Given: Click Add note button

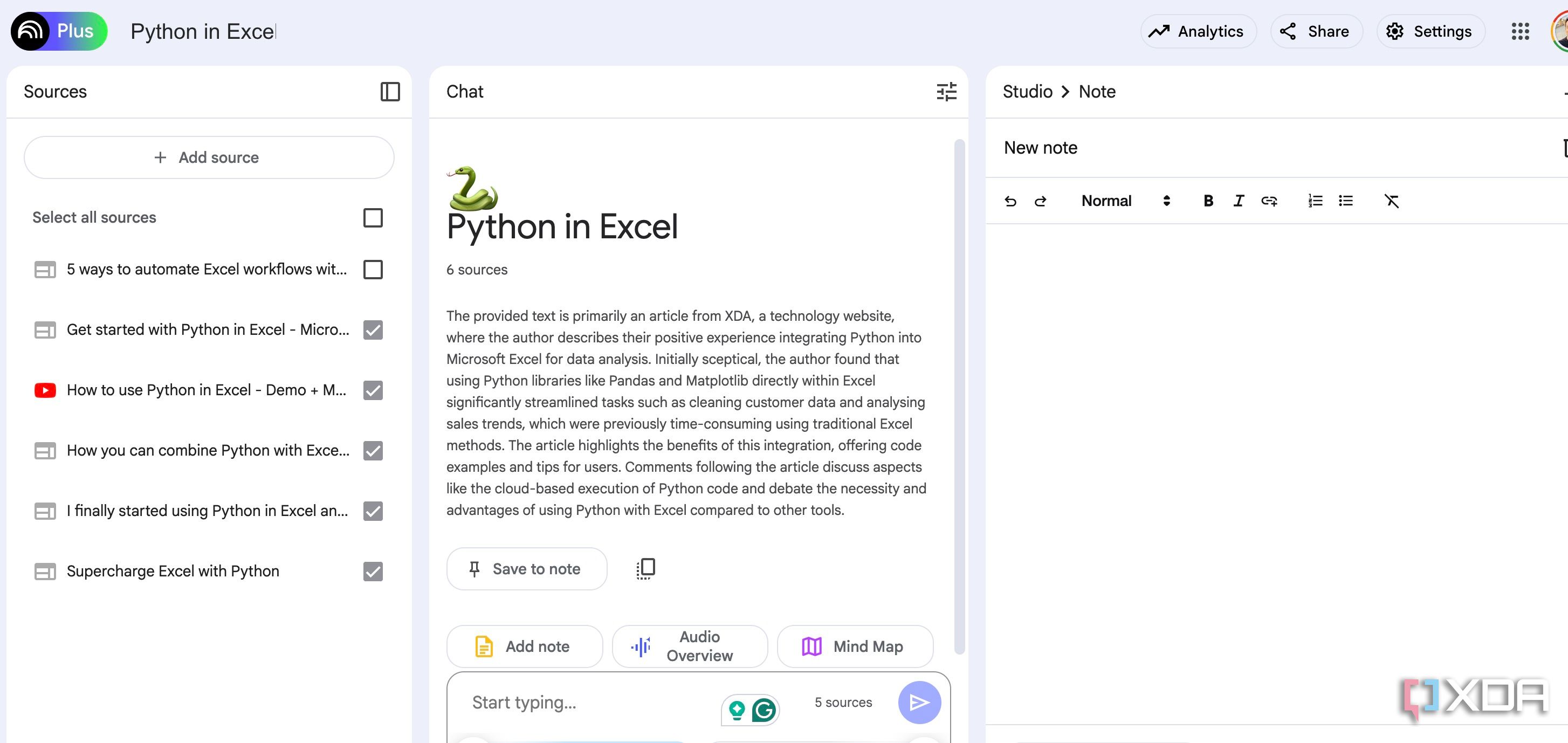Looking at the screenshot, I should coord(524,646).
